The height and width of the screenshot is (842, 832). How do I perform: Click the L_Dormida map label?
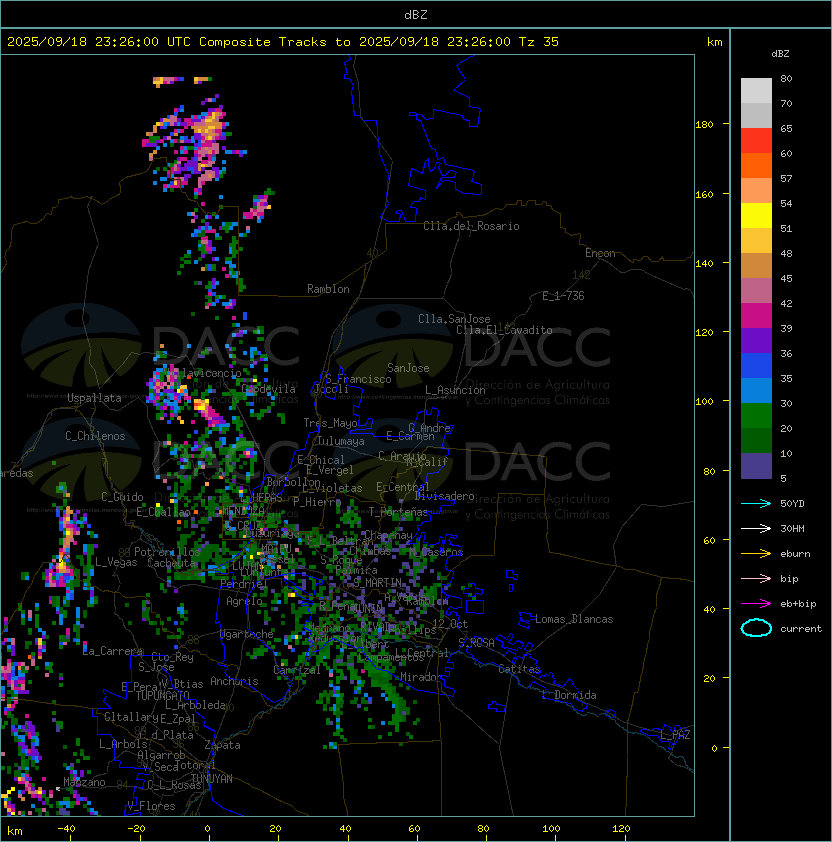coord(569,695)
